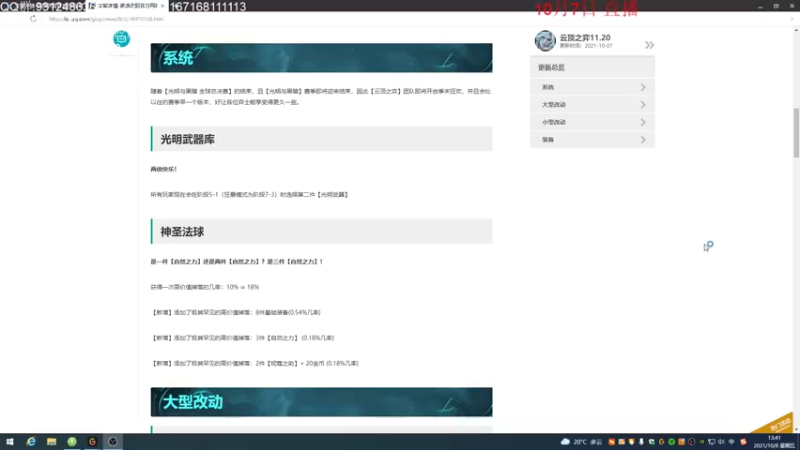Click the chevron on the 小型改动 row
This screenshot has height=450, width=800.
[x=643, y=122]
